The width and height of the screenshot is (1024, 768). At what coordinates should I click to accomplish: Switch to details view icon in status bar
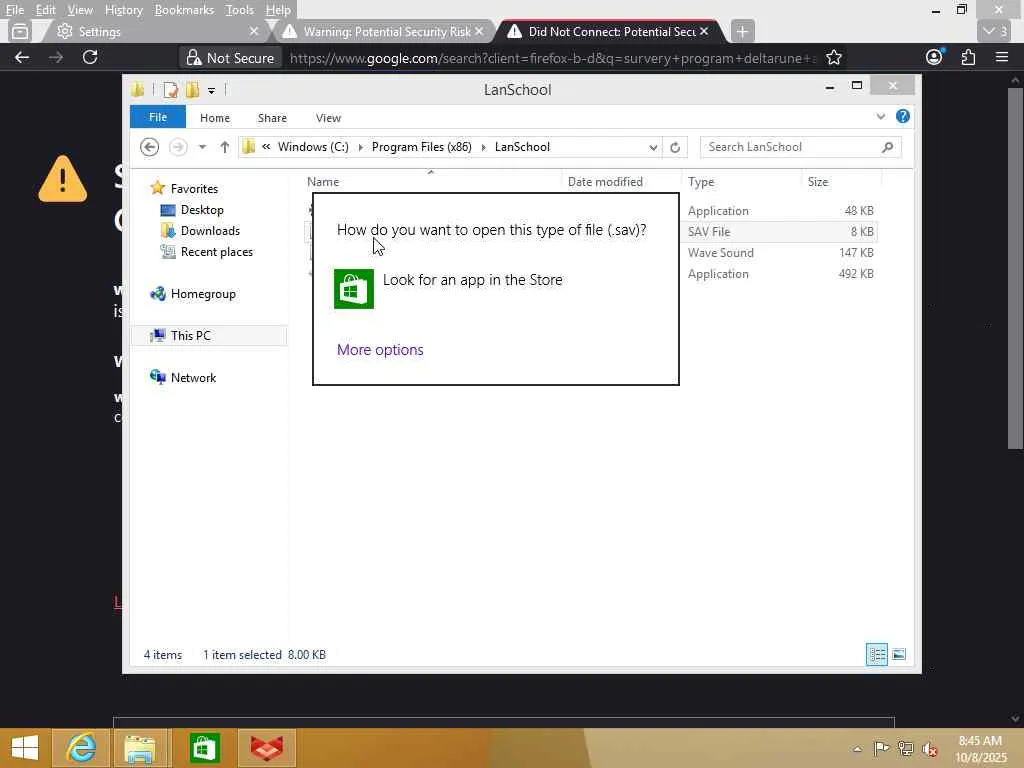[x=876, y=654]
